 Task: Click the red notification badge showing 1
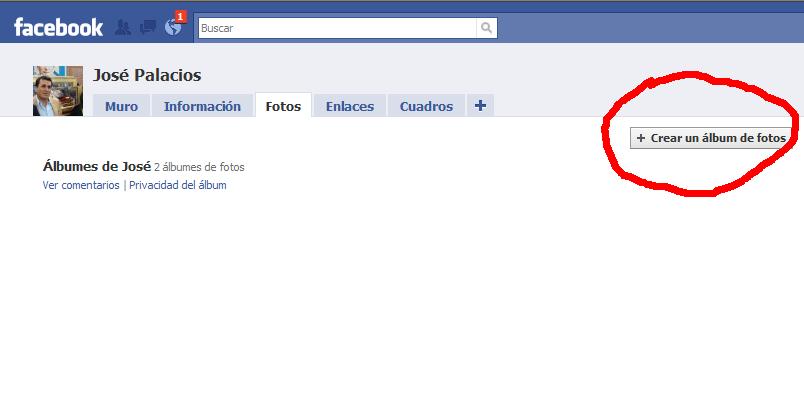[x=180, y=16]
